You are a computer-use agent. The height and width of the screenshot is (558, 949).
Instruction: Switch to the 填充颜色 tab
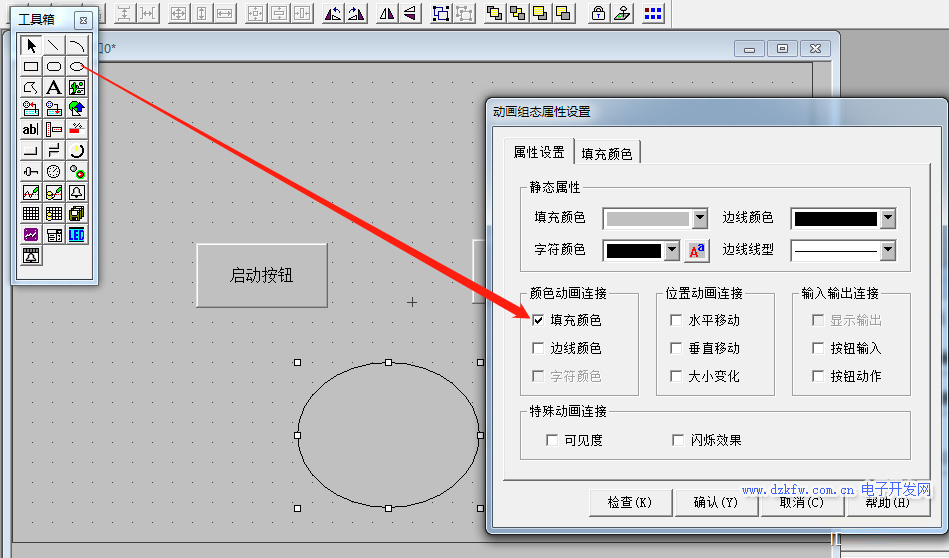pos(607,153)
